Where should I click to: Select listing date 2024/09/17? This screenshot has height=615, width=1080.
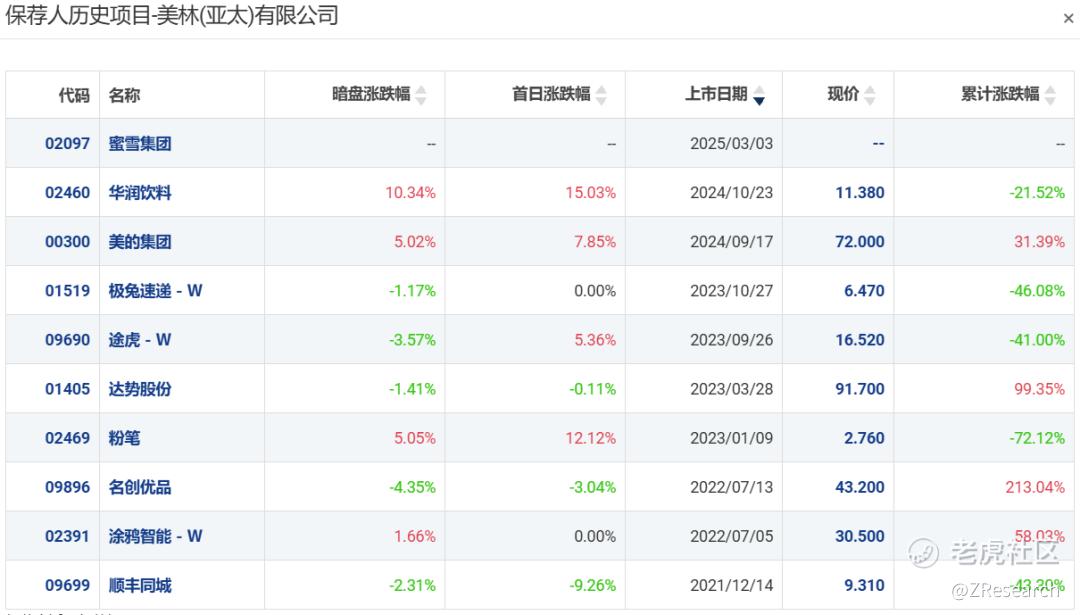click(x=731, y=242)
